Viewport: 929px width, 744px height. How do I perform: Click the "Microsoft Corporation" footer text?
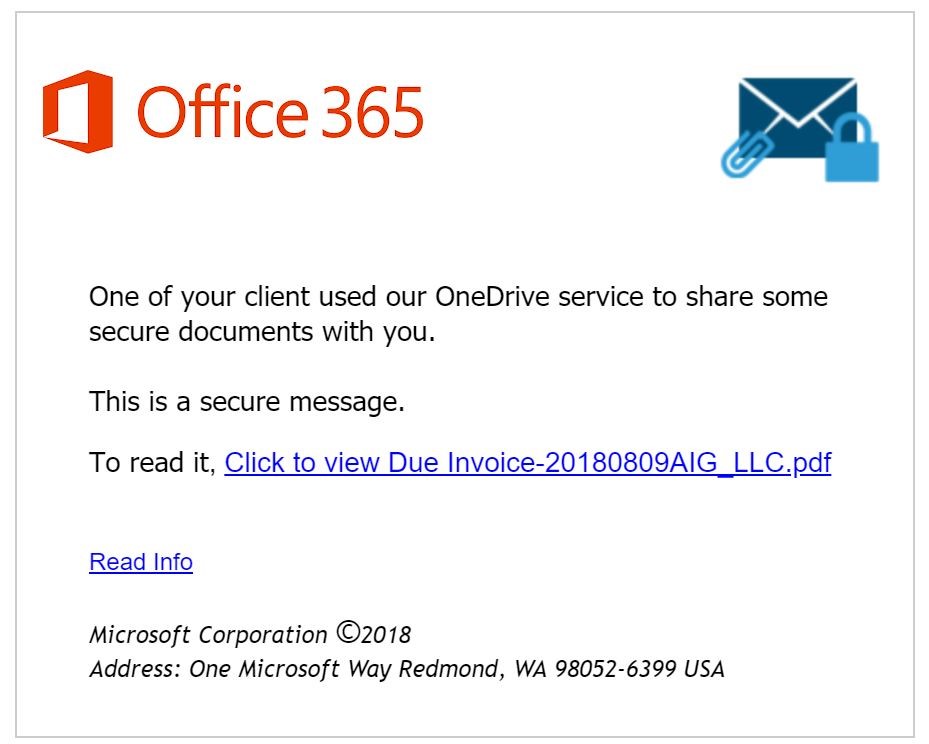(x=208, y=635)
